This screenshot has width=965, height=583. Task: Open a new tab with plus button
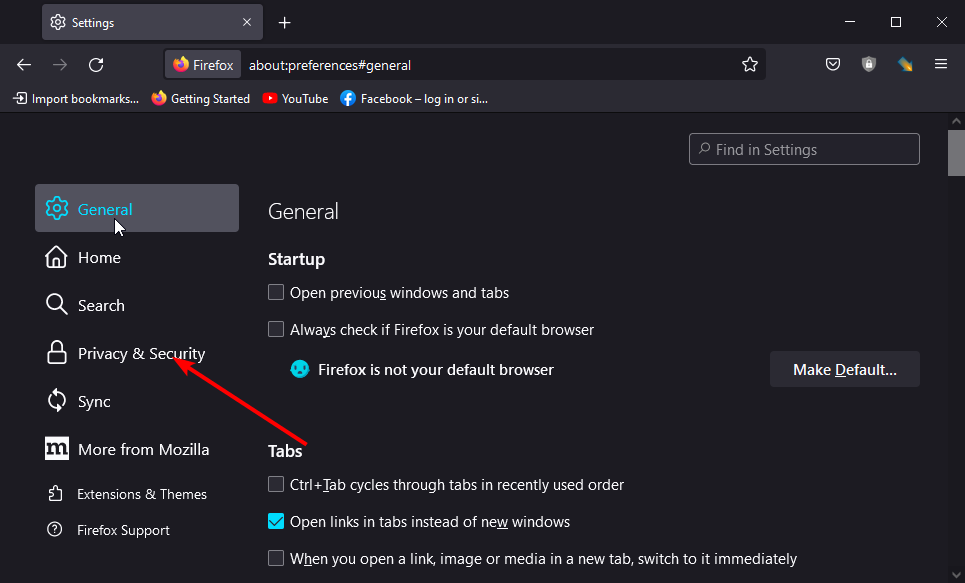[x=284, y=23]
